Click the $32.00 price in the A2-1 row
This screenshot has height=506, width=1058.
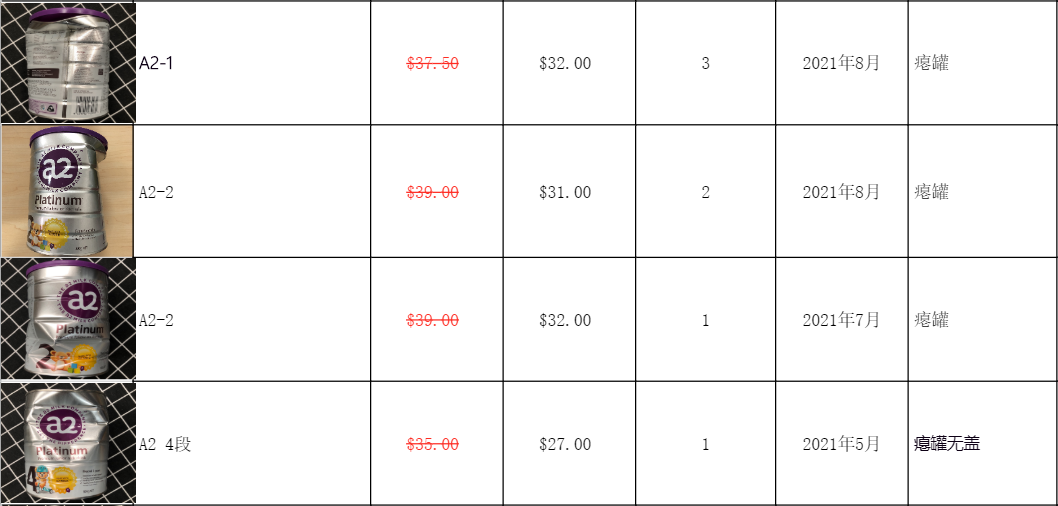pyautogui.click(x=565, y=63)
